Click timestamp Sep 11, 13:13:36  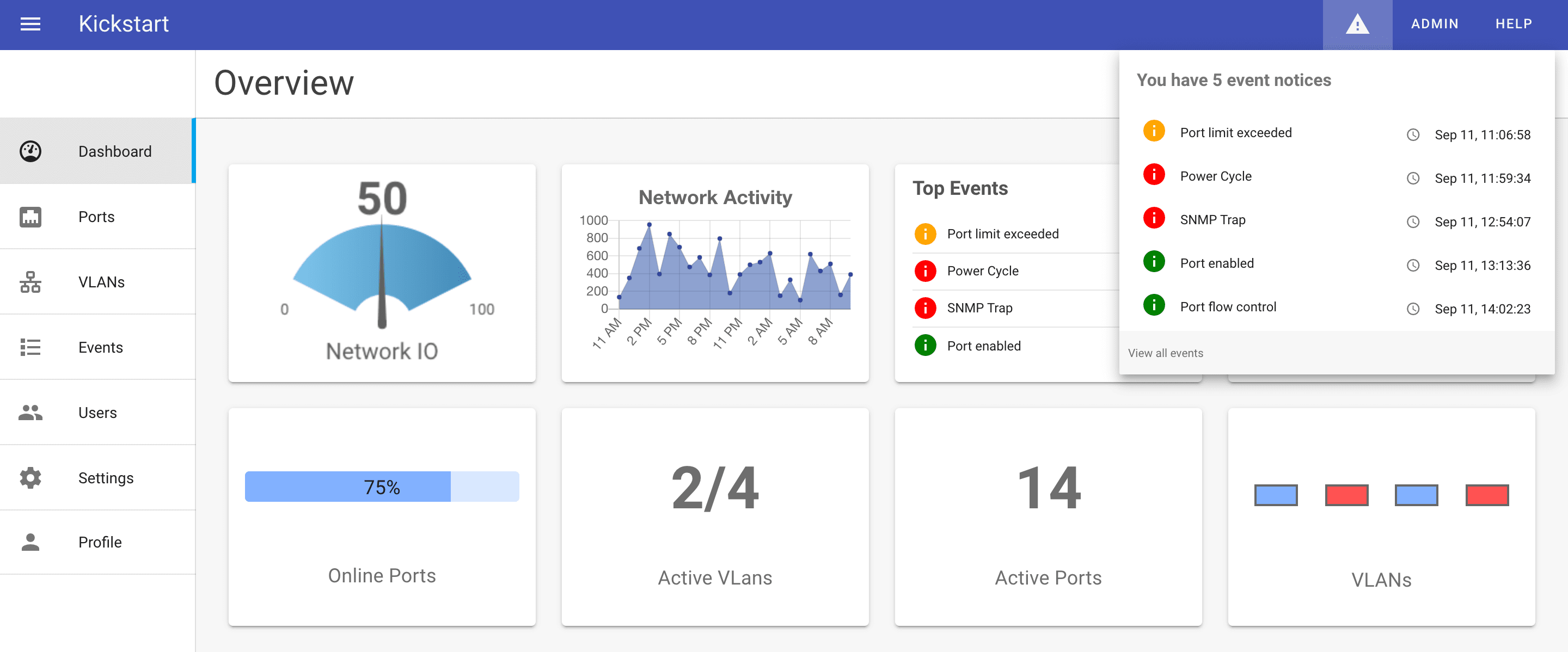tap(1482, 266)
